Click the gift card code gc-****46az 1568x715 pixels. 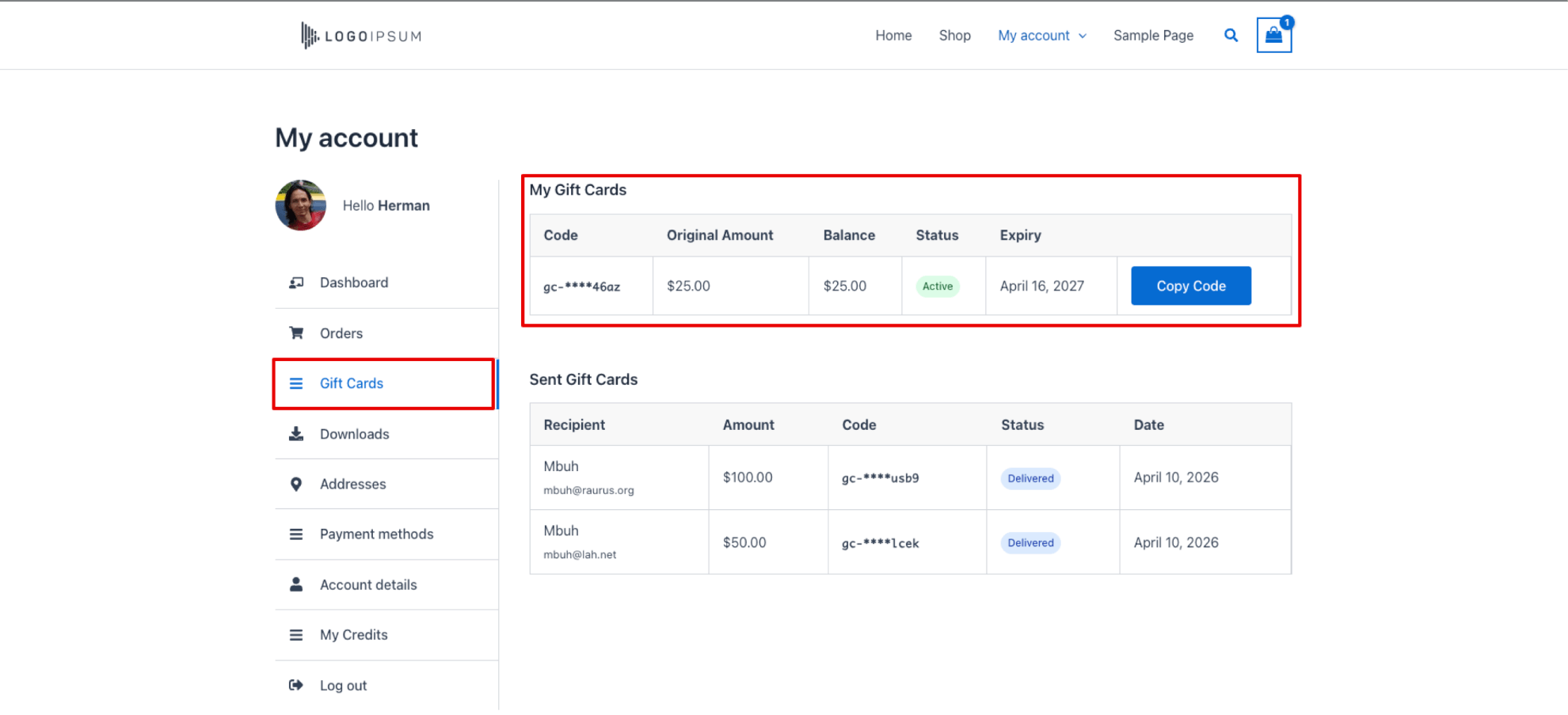pyautogui.click(x=581, y=287)
